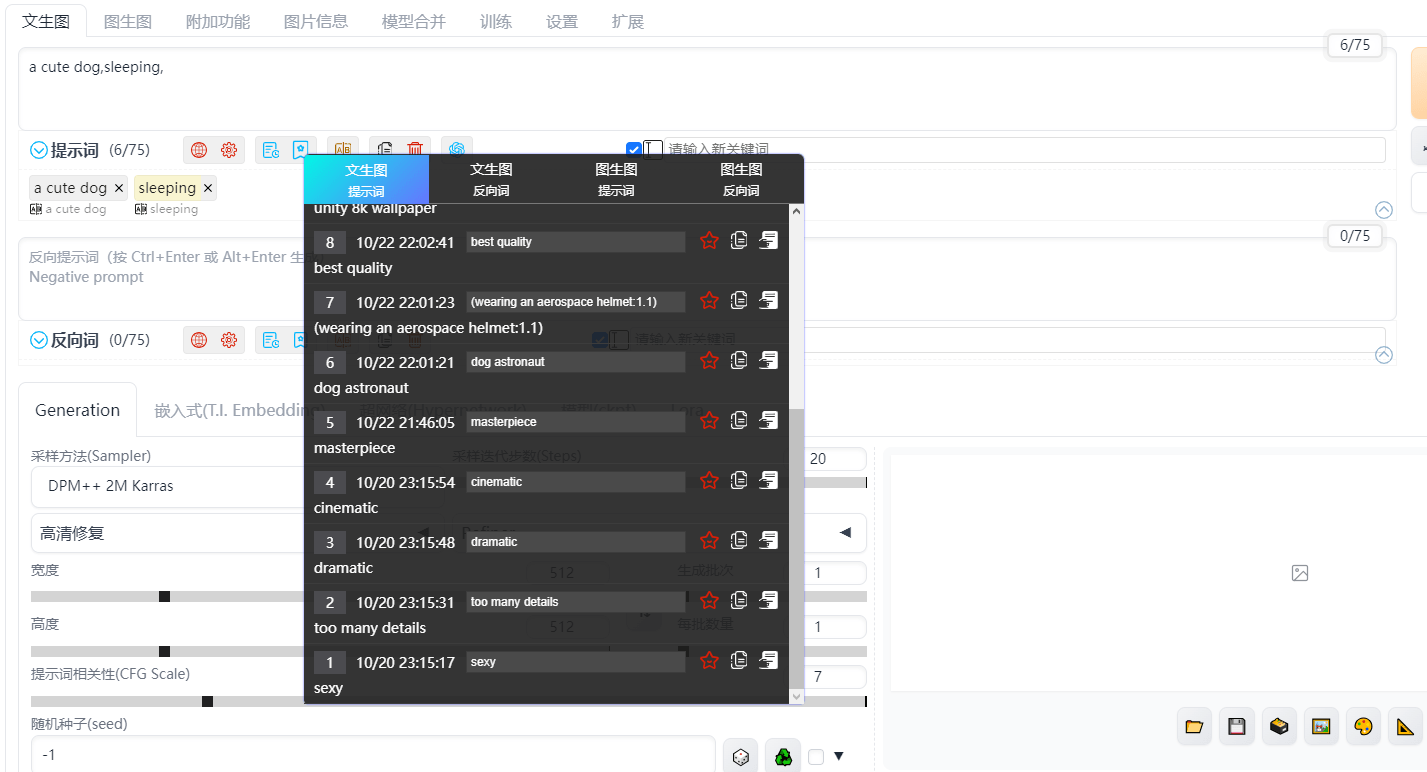Click the 'masterpiece' history text row

tap(354, 448)
